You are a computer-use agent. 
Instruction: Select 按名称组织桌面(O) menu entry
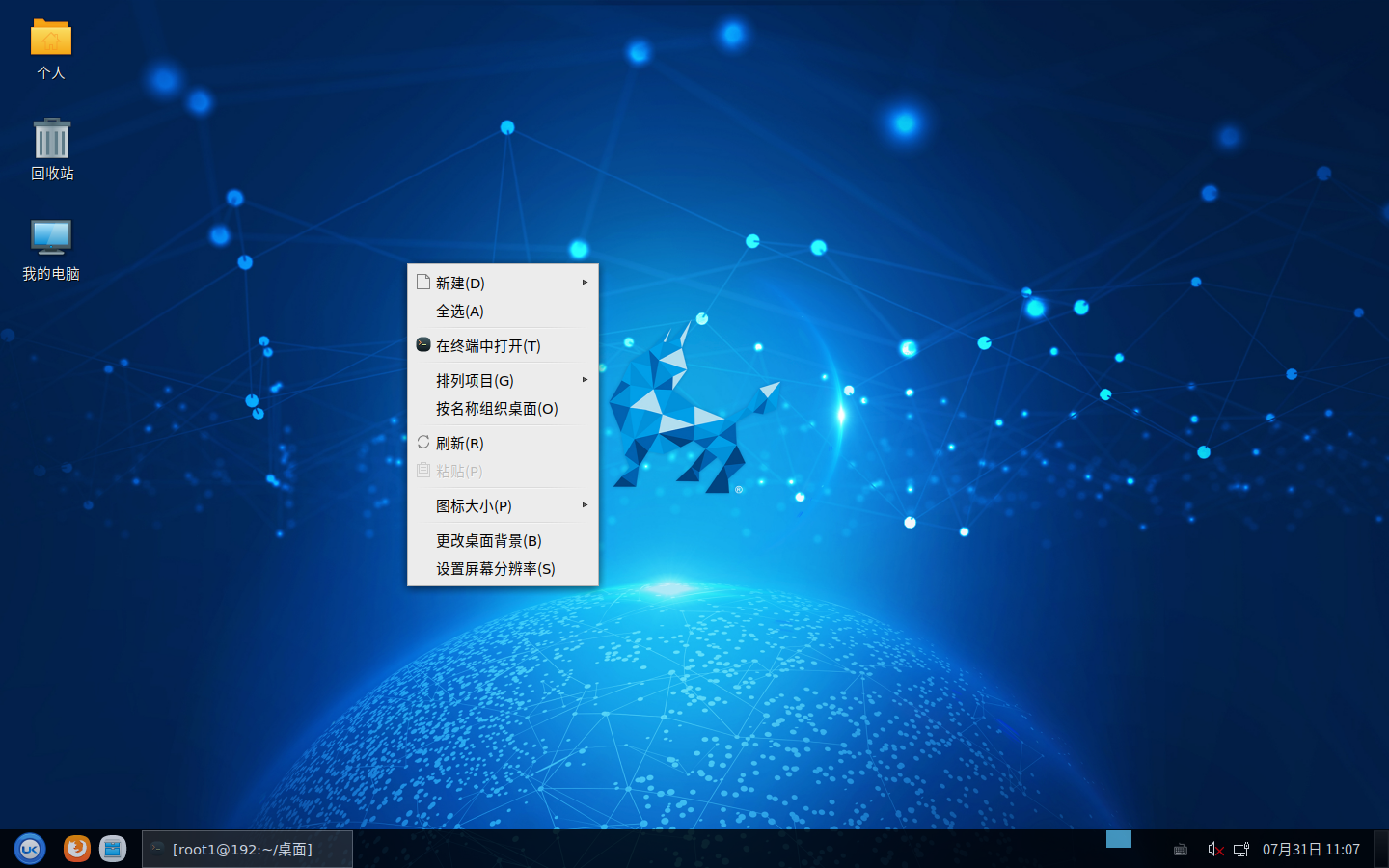503,409
